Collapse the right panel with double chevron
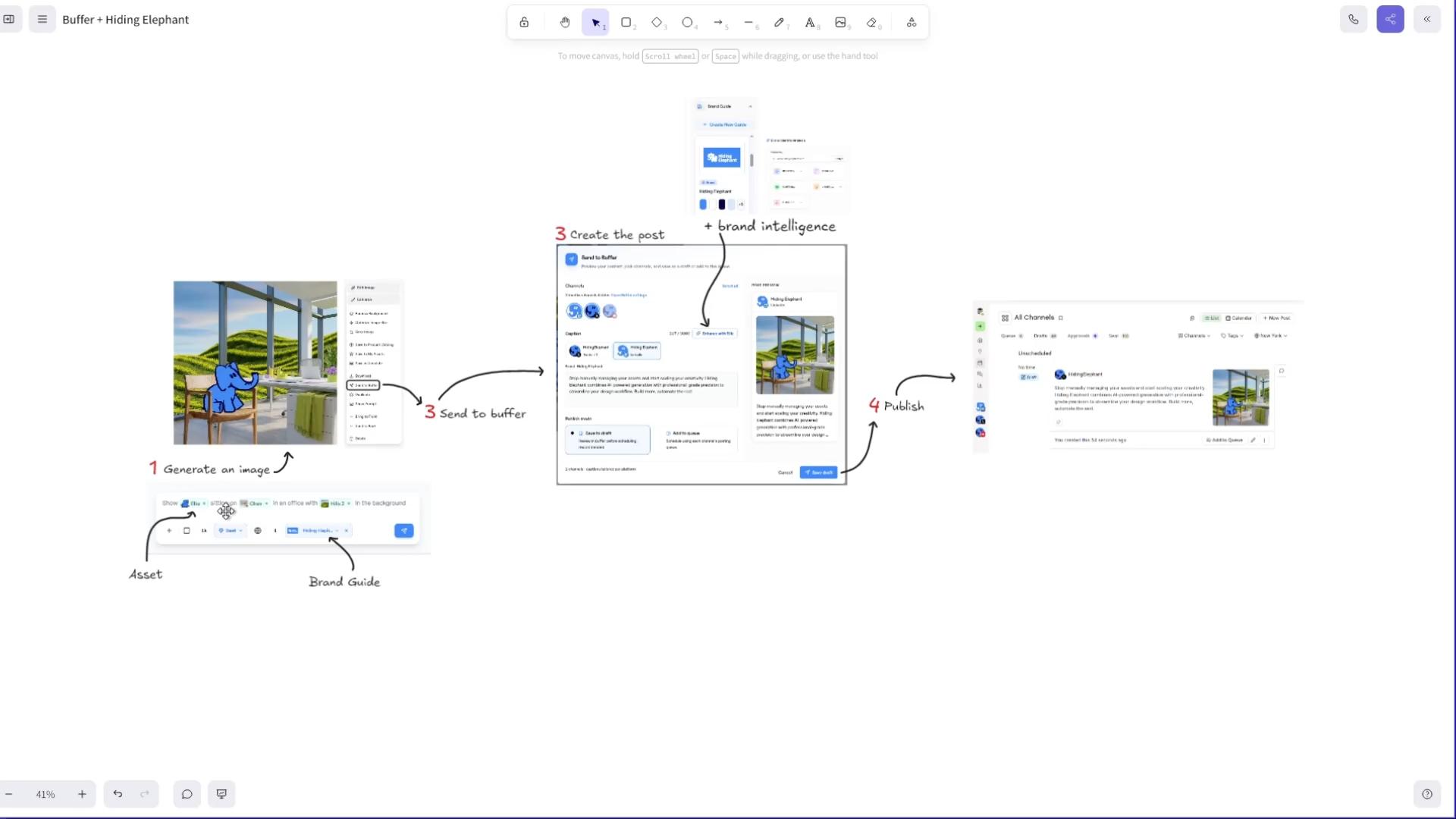1456x819 pixels. pyautogui.click(x=1427, y=20)
